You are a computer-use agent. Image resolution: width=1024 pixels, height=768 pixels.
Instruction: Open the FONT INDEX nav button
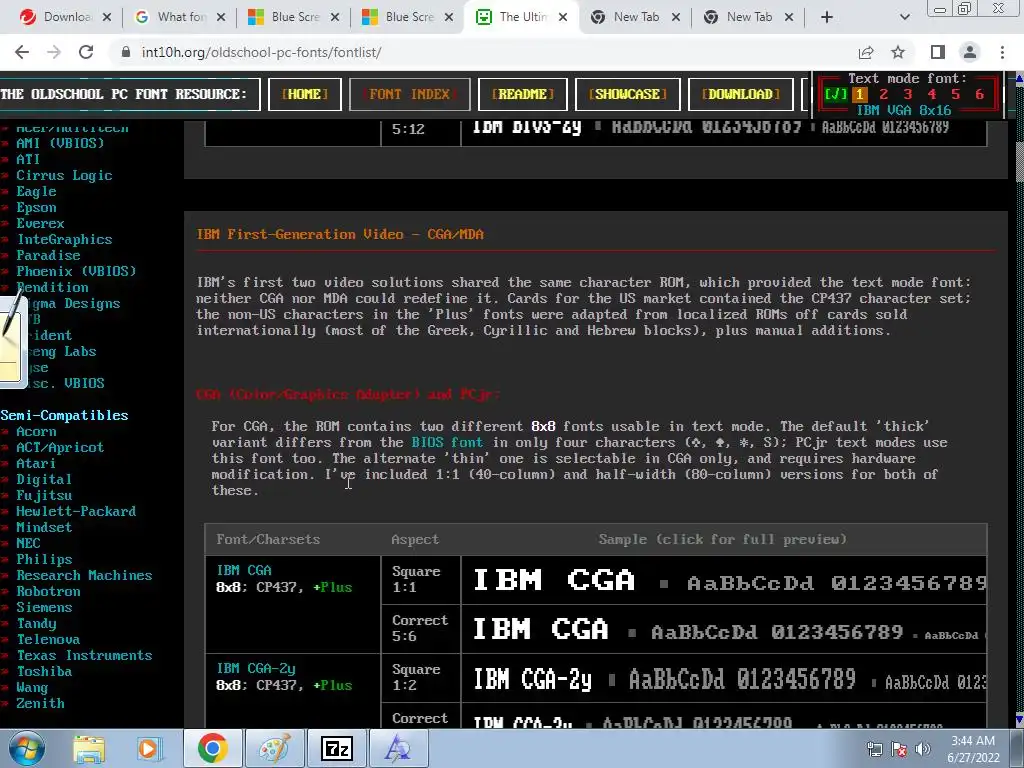click(409, 94)
